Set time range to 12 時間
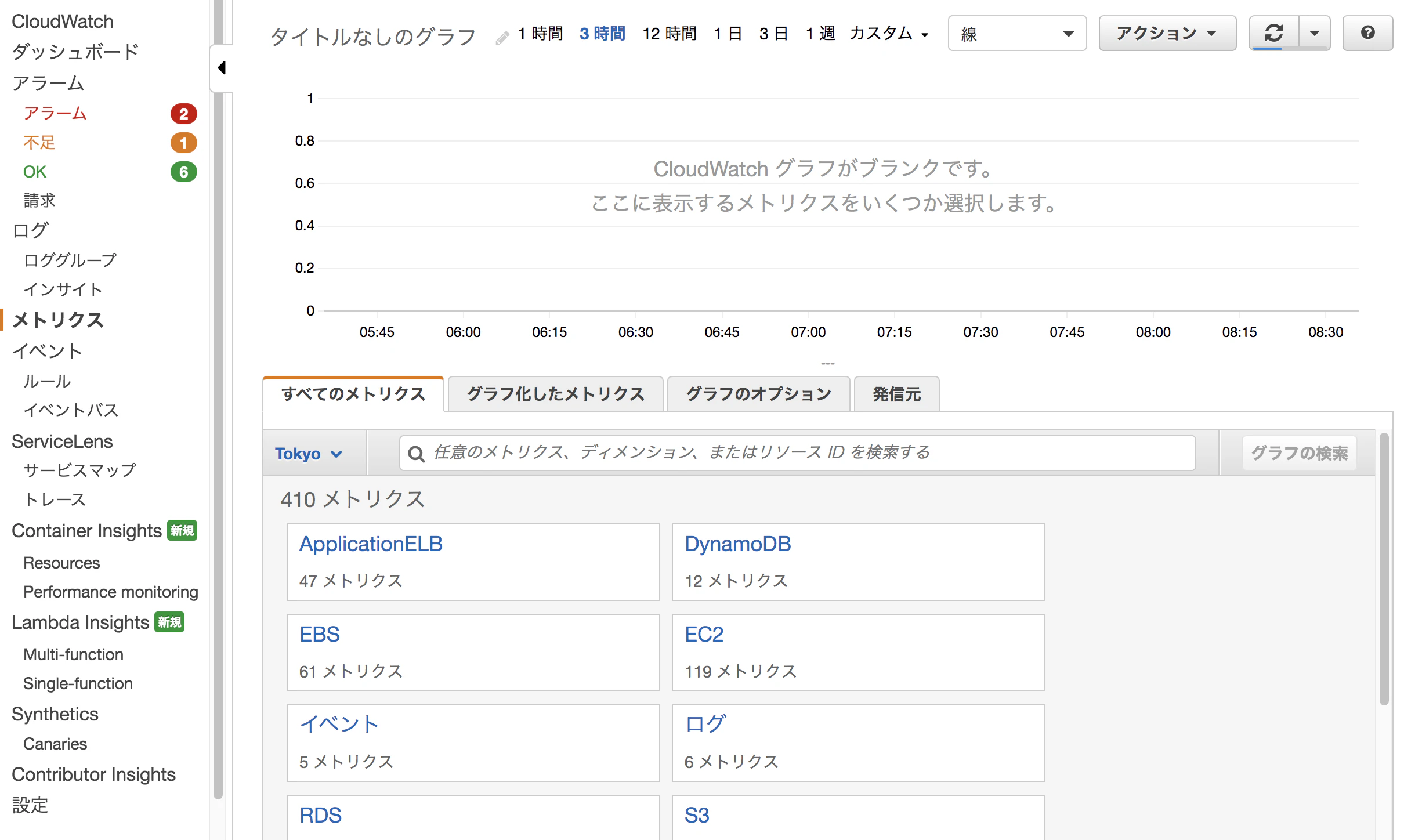 pyautogui.click(x=670, y=34)
